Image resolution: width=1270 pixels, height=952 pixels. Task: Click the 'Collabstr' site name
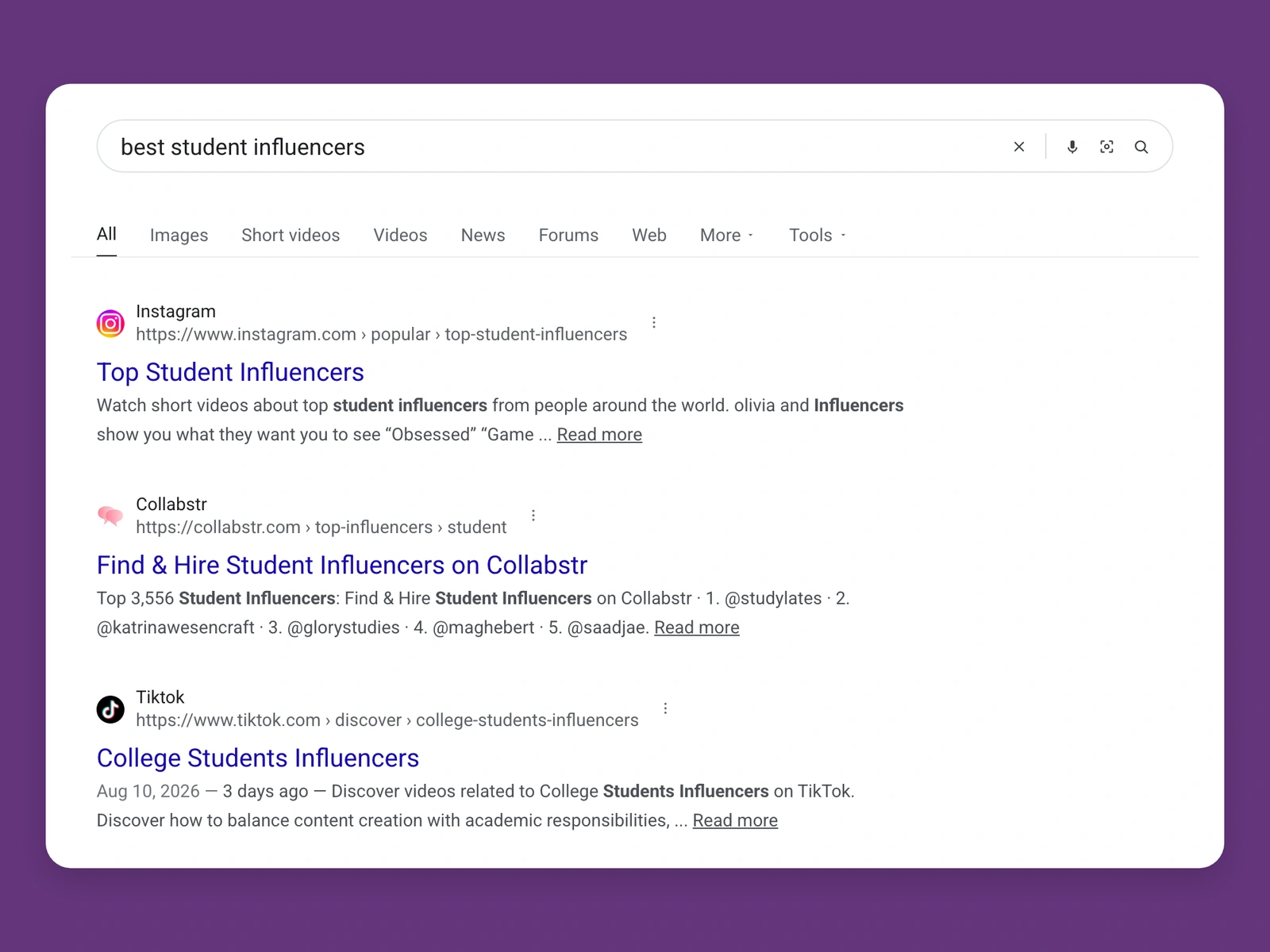point(171,504)
